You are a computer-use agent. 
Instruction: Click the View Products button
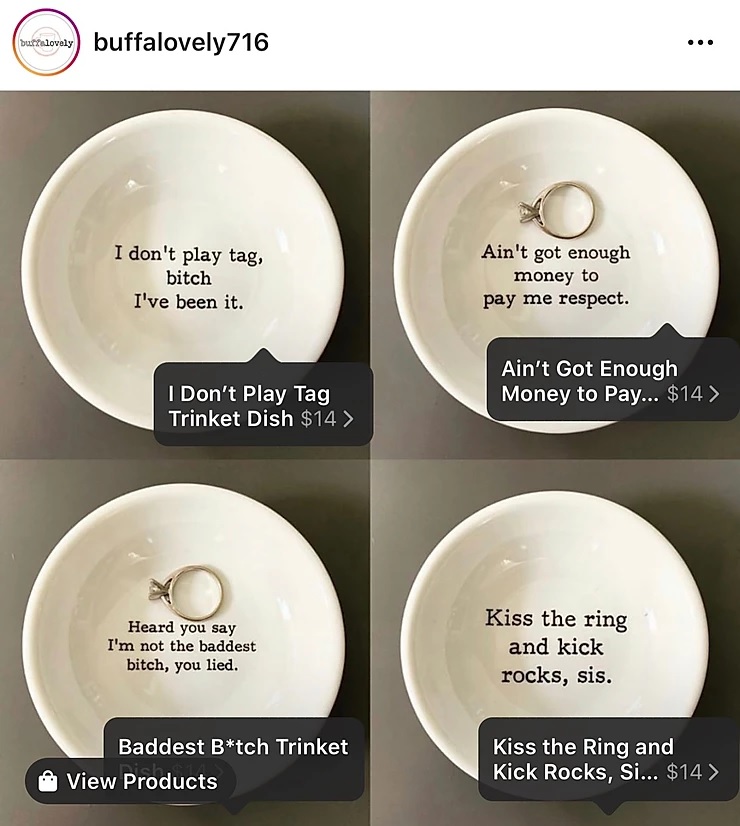(130, 781)
